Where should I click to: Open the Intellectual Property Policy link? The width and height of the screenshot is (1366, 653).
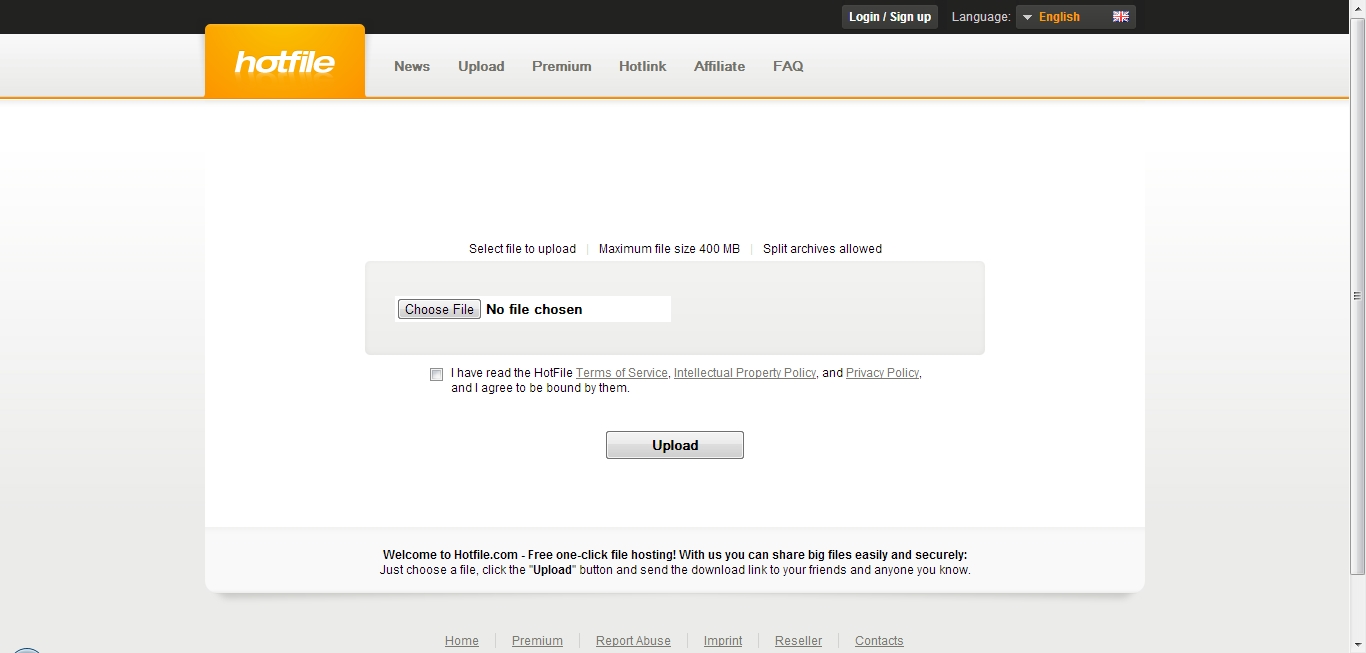(x=745, y=373)
